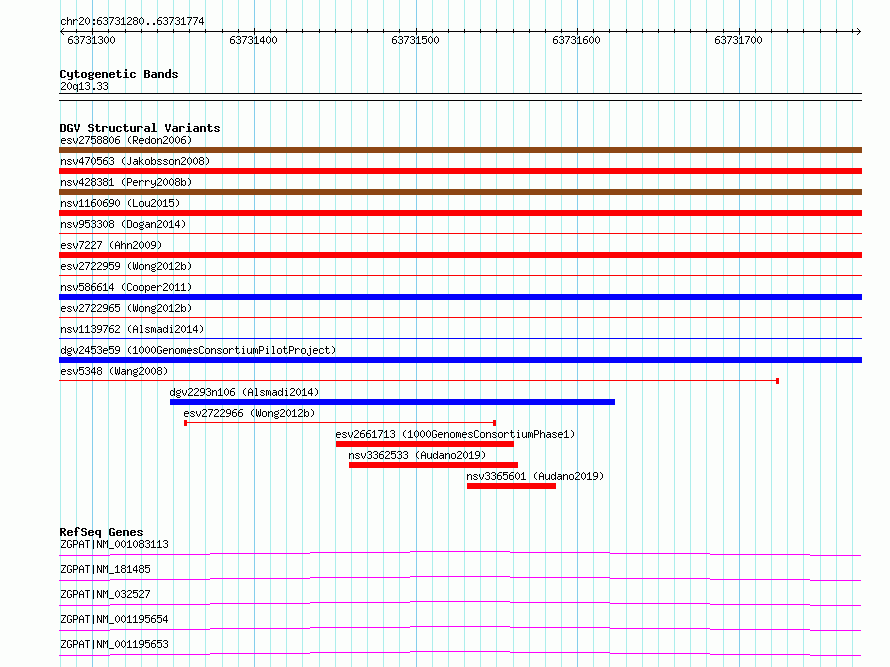The image size is (890, 667).
Task: Select the brown esv2758806 variant bar
Action: point(460,150)
